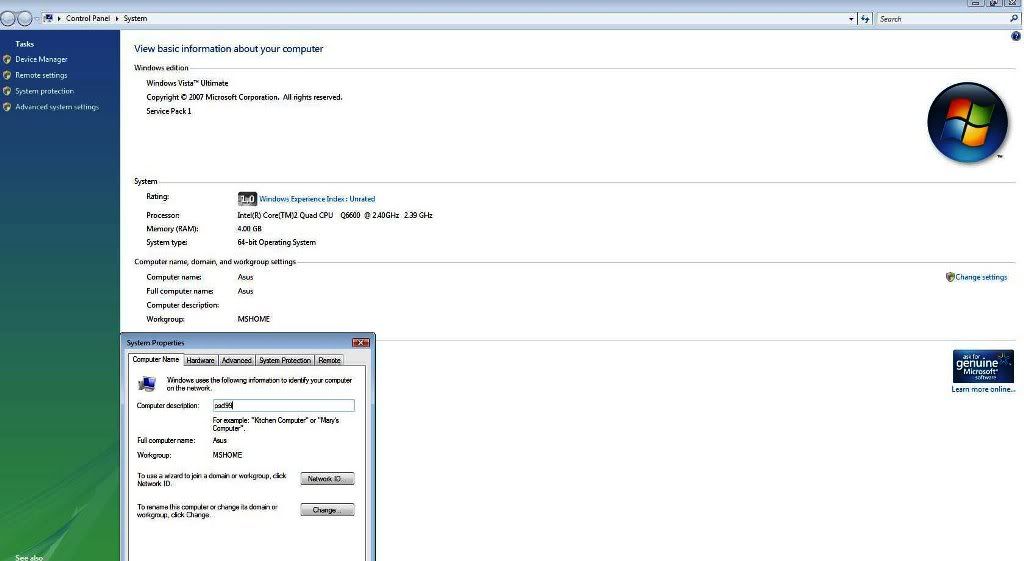Open Windows Experience Index: Unrated link
Viewport: 1024px width, 561px height.
click(x=317, y=199)
